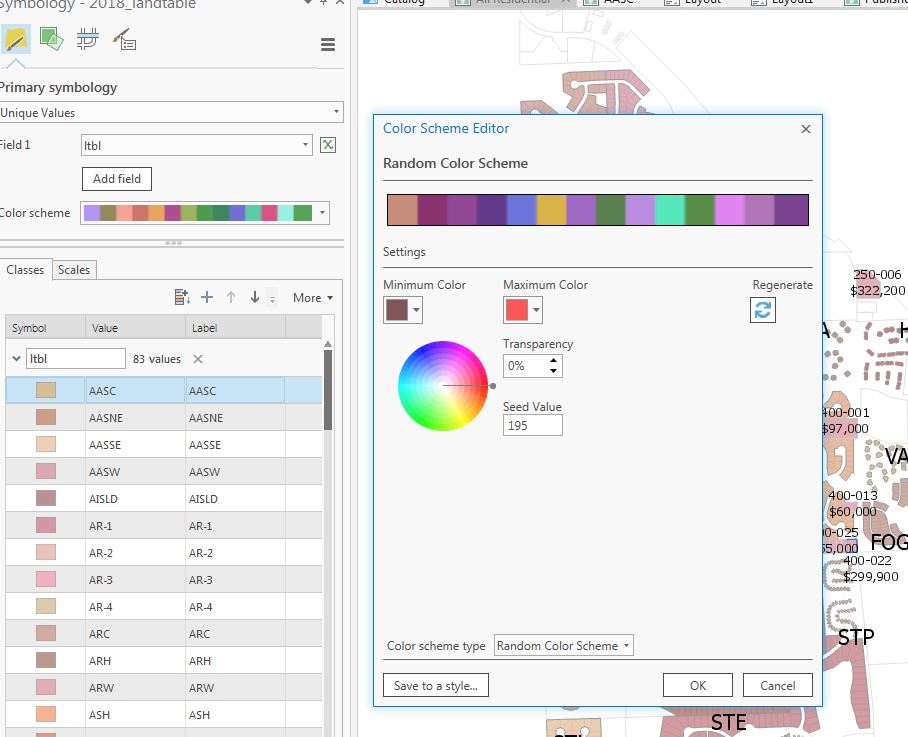Screen dimensions: 908x737
Task: Add a new value with the plus icon
Action: [207, 297]
